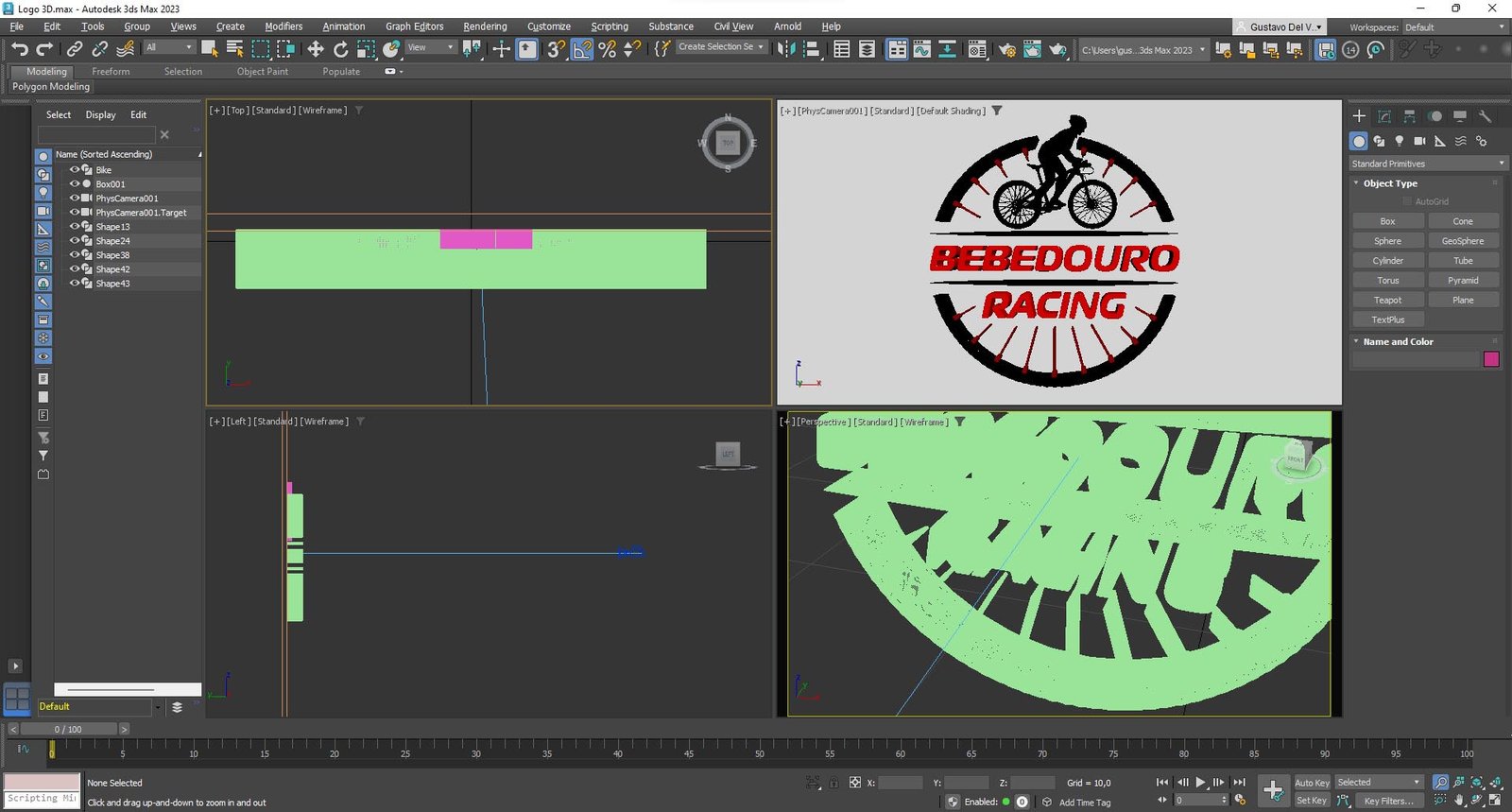Toggle visibility of Box001
1512x812 pixels.
(75, 184)
